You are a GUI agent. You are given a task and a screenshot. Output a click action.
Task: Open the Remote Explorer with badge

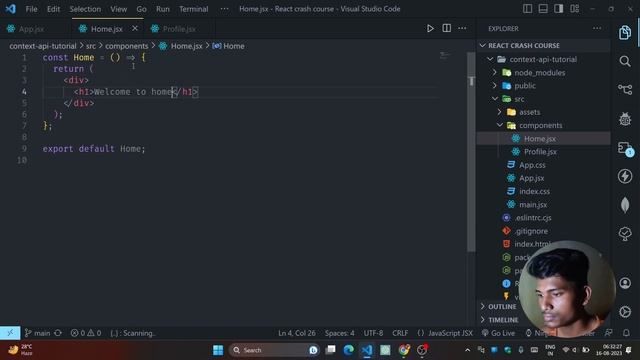[x=625, y=149]
